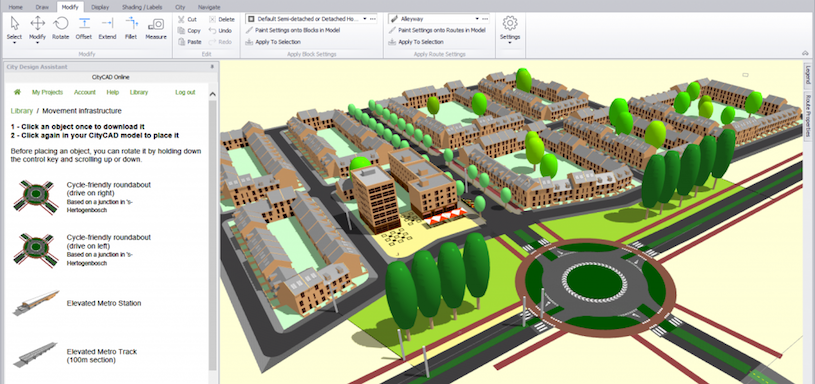The image size is (815, 384).
Task: Select the arrow Select tool
Action: (15, 28)
